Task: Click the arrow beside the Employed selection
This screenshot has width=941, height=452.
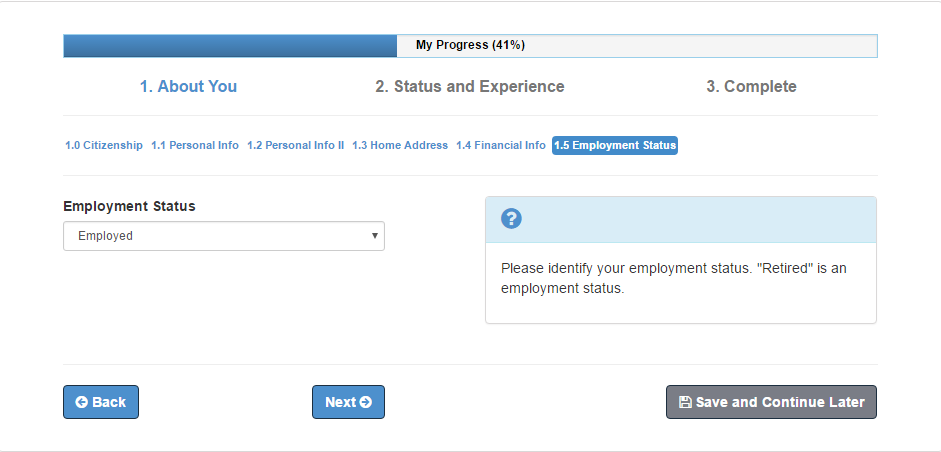Action: (x=374, y=236)
